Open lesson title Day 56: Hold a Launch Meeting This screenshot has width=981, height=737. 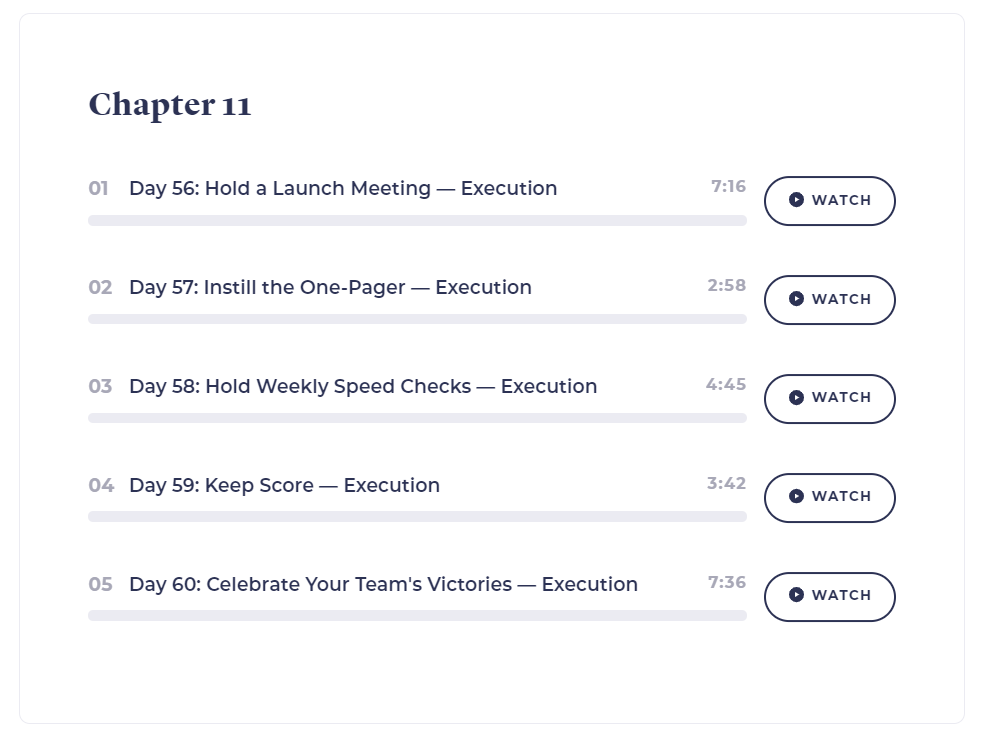click(x=343, y=188)
